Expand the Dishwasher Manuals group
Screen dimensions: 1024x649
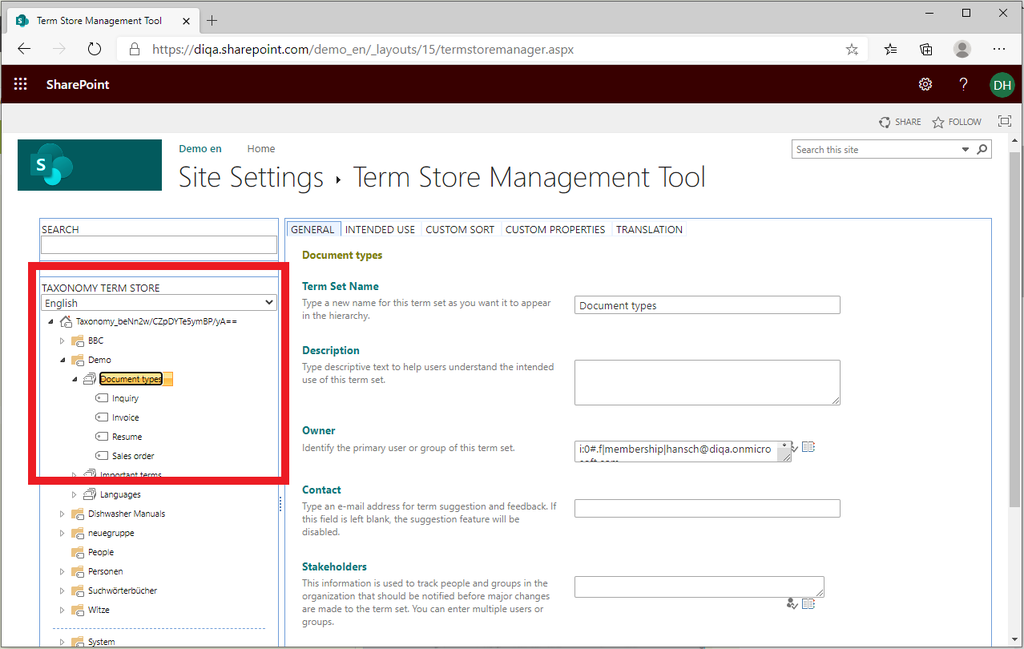coord(62,514)
